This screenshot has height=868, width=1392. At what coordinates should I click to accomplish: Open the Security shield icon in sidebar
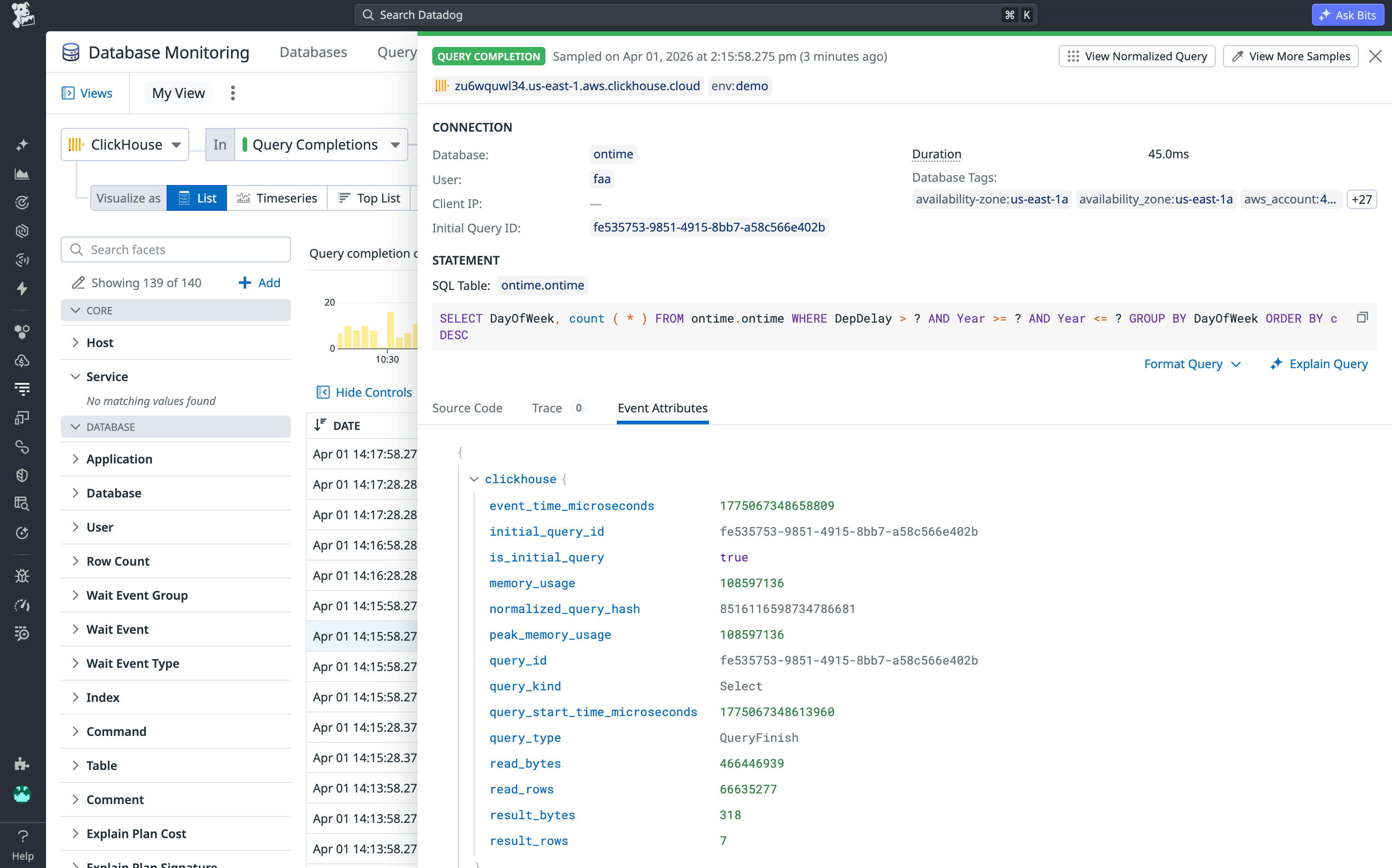23,475
